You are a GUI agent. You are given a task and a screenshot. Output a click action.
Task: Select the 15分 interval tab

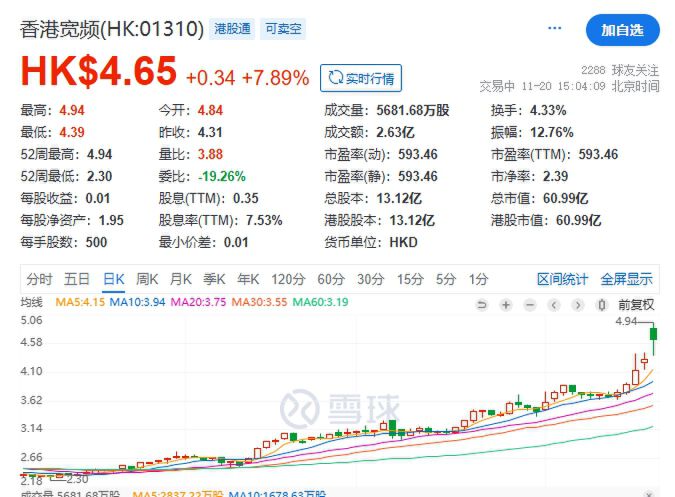pos(410,279)
